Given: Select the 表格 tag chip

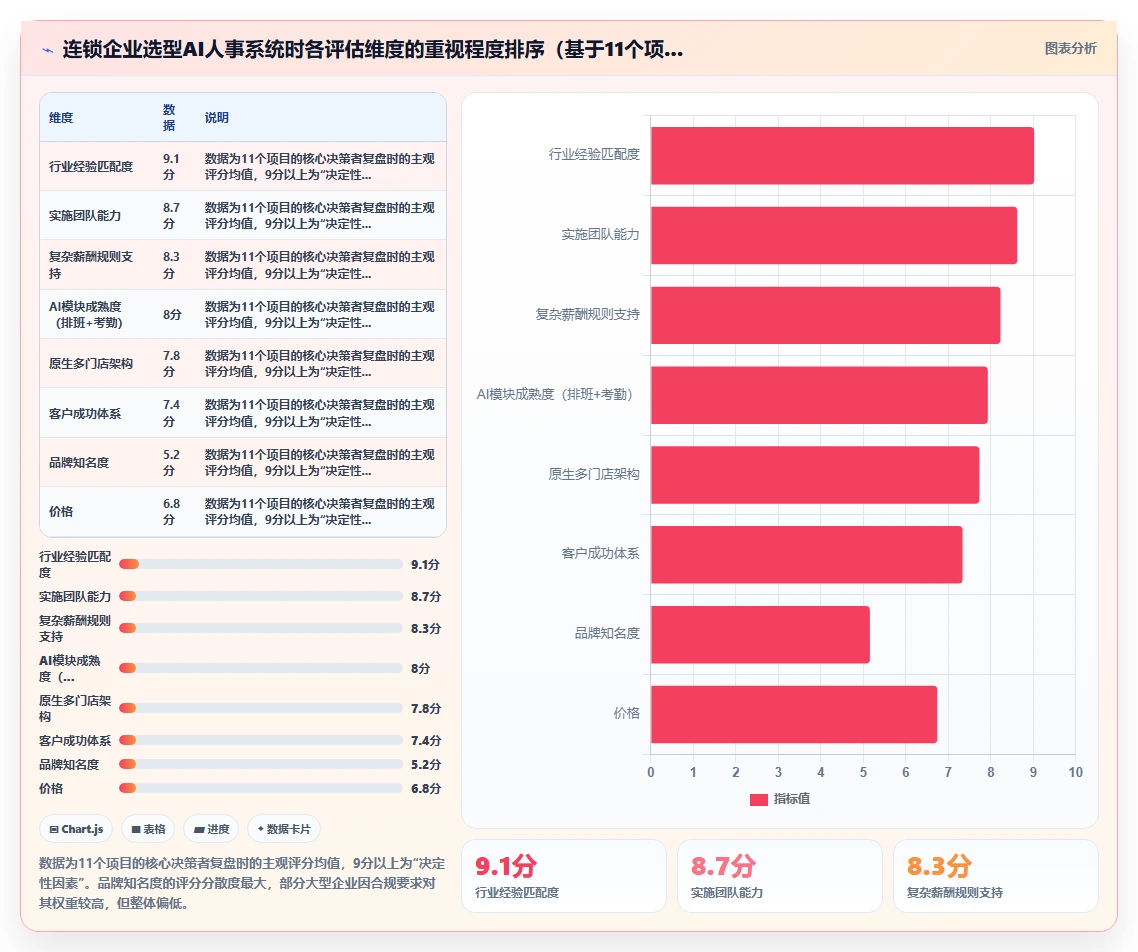Looking at the screenshot, I should [148, 829].
